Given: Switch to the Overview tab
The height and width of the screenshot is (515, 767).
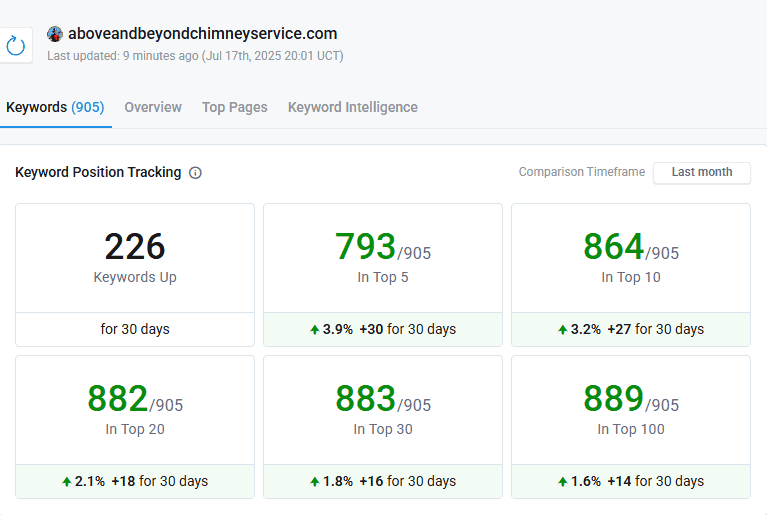Looking at the screenshot, I should point(153,107).
